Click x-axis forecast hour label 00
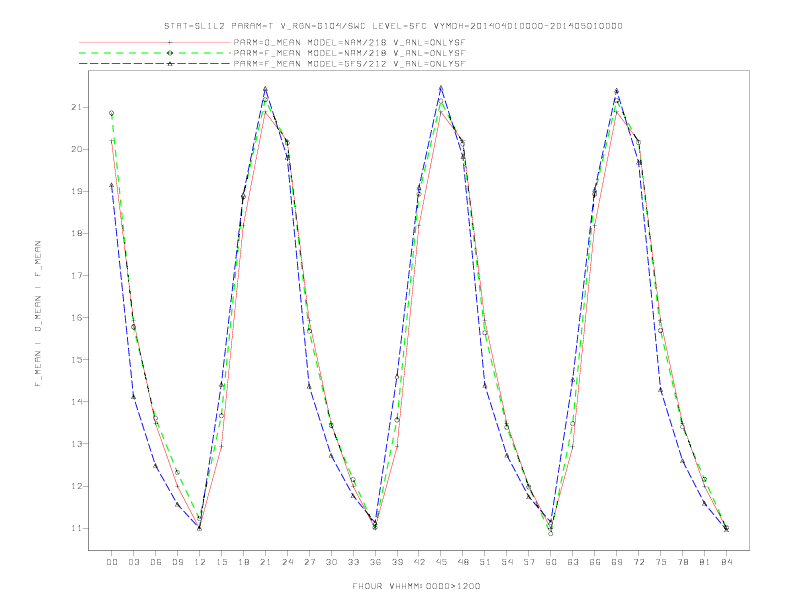This screenshot has width=792, height=612. (x=112, y=562)
